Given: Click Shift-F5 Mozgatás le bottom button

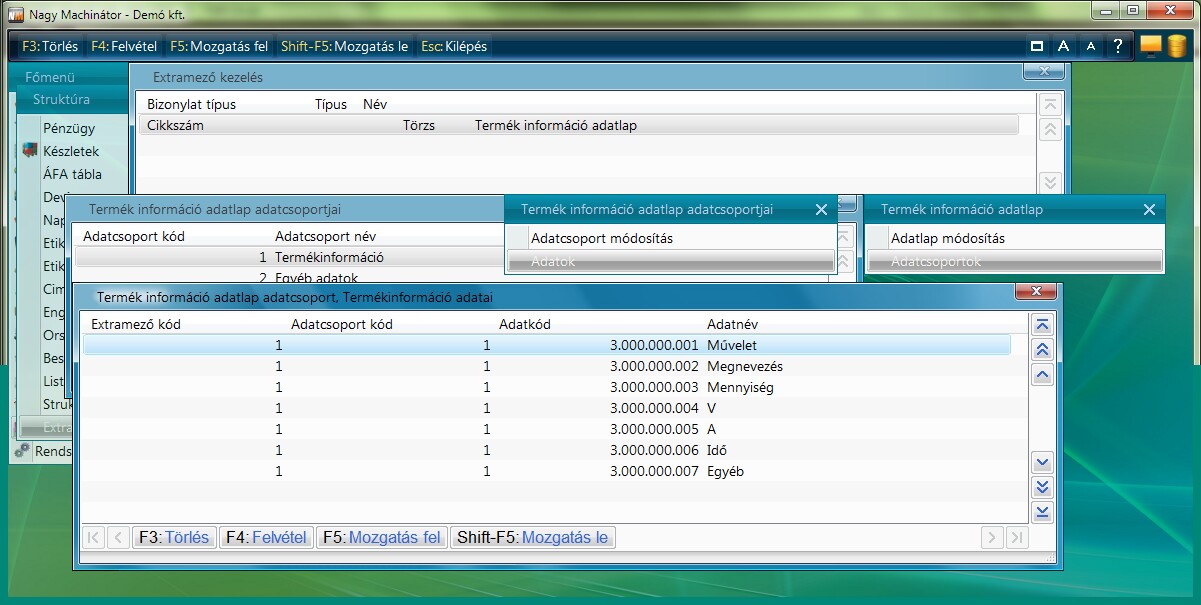Looking at the screenshot, I should click(x=533, y=538).
